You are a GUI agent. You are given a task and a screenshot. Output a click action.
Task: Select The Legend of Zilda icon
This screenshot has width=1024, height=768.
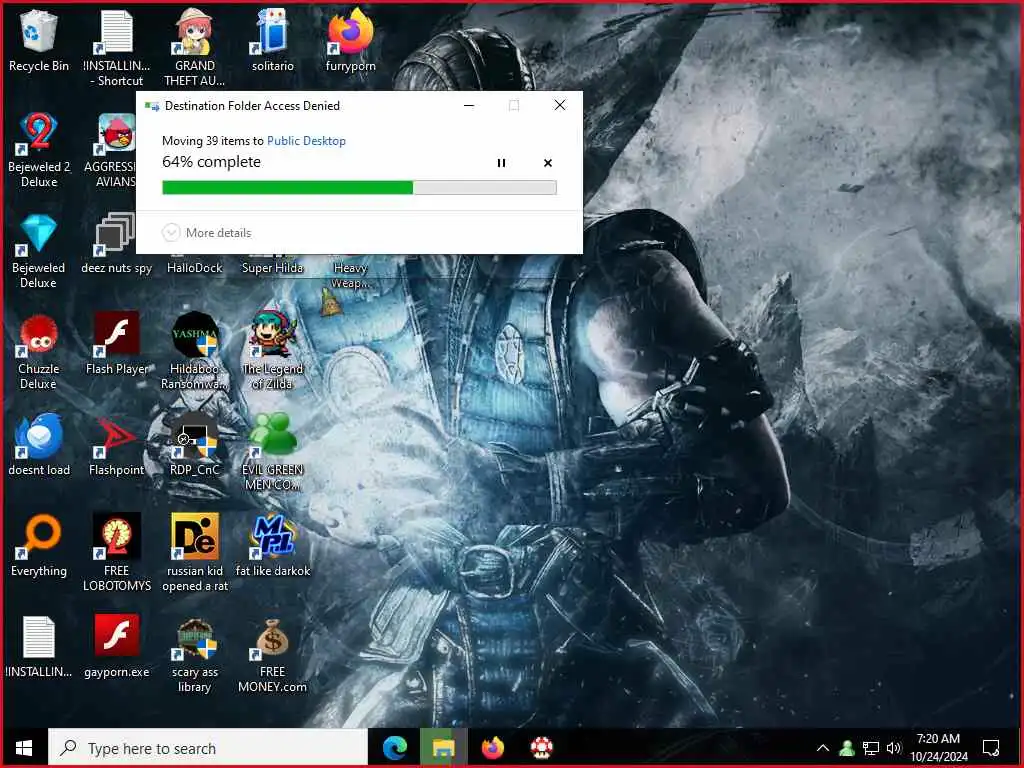click(x=273, y=351)
